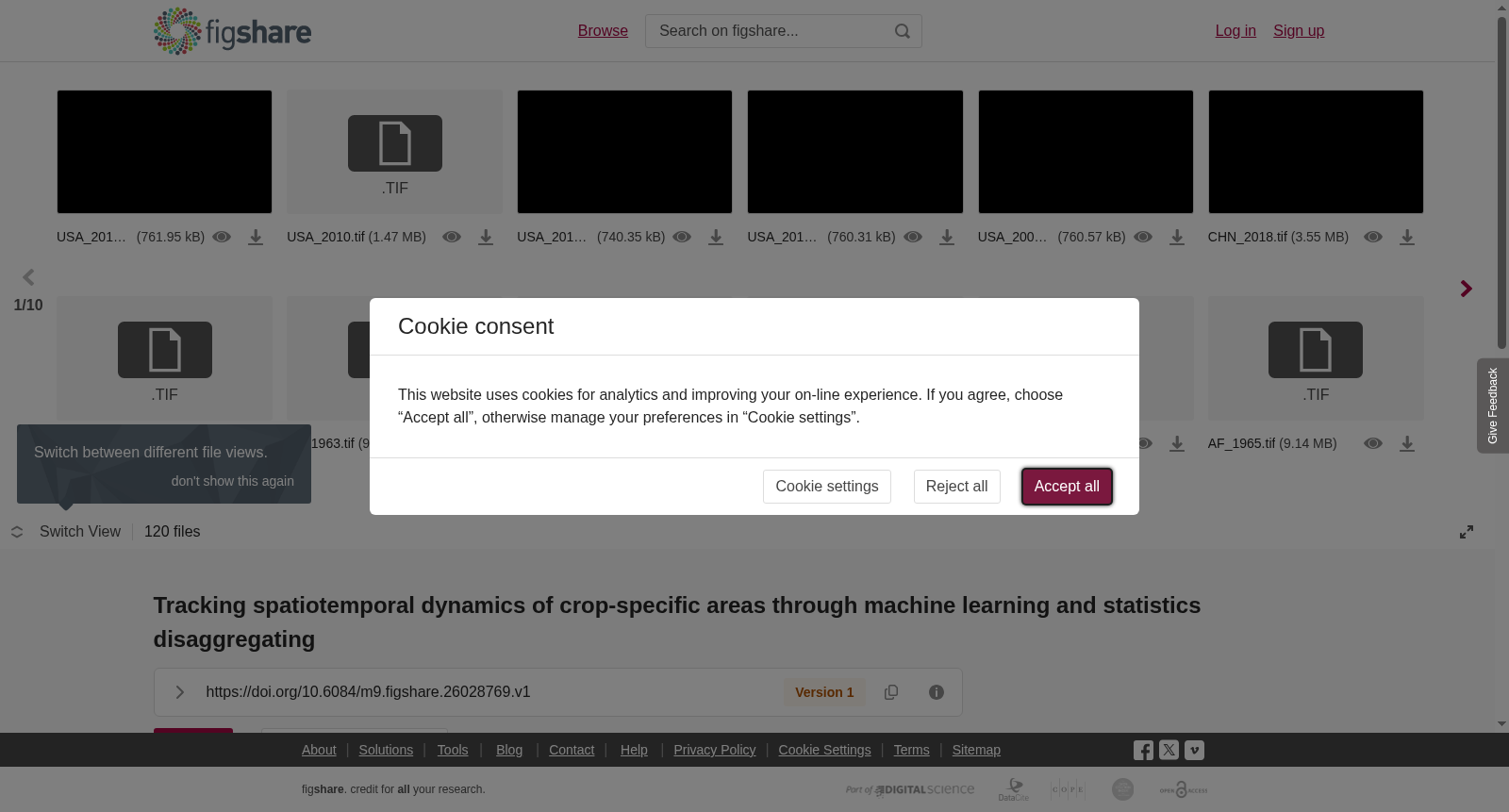Screen dimensions: 1509x812
Task: Open the CHN_2018.tif thumbnail
Action: coord(1316,152)
